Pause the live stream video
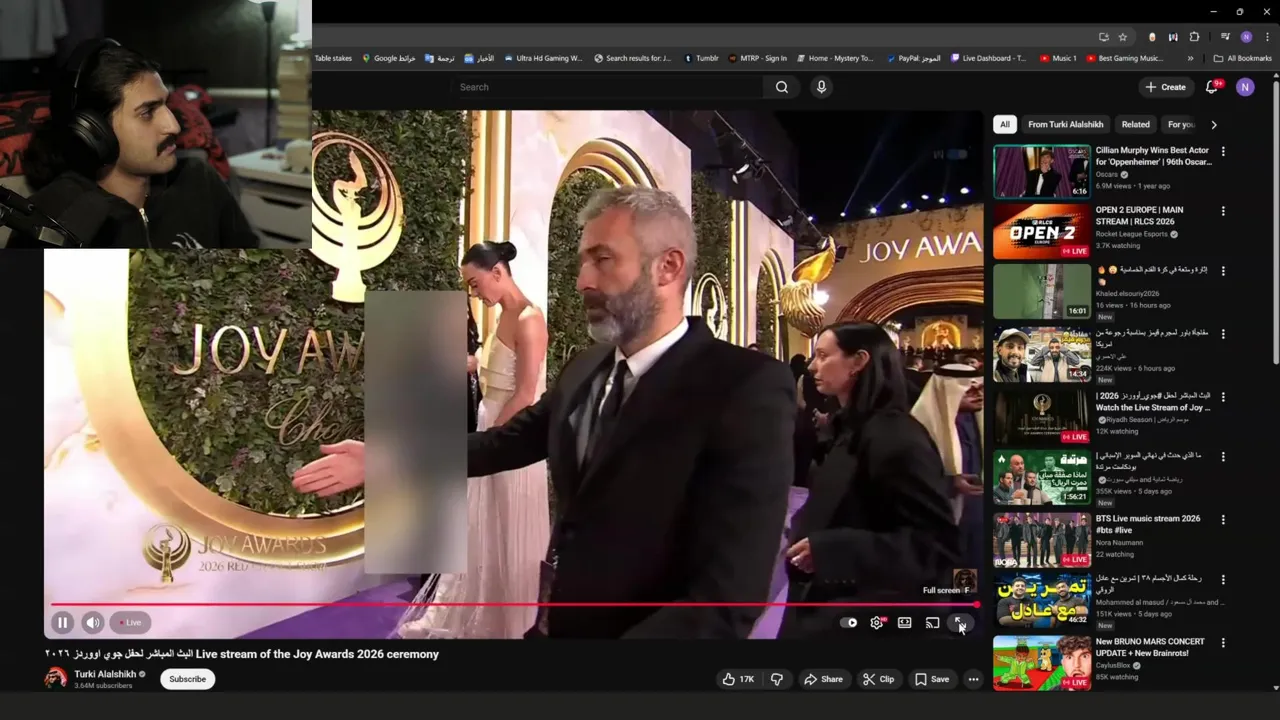1280x720 pixels. (62, 622)
